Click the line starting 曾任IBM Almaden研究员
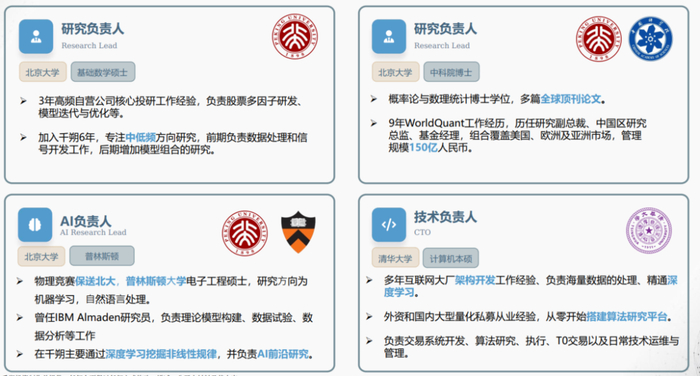Screen dimensions: 700x376 coord(174,318)
